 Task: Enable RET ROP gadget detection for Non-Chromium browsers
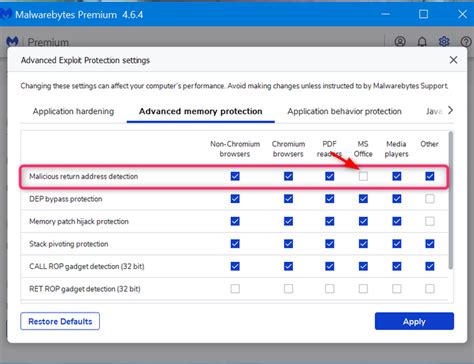point(235,288)
